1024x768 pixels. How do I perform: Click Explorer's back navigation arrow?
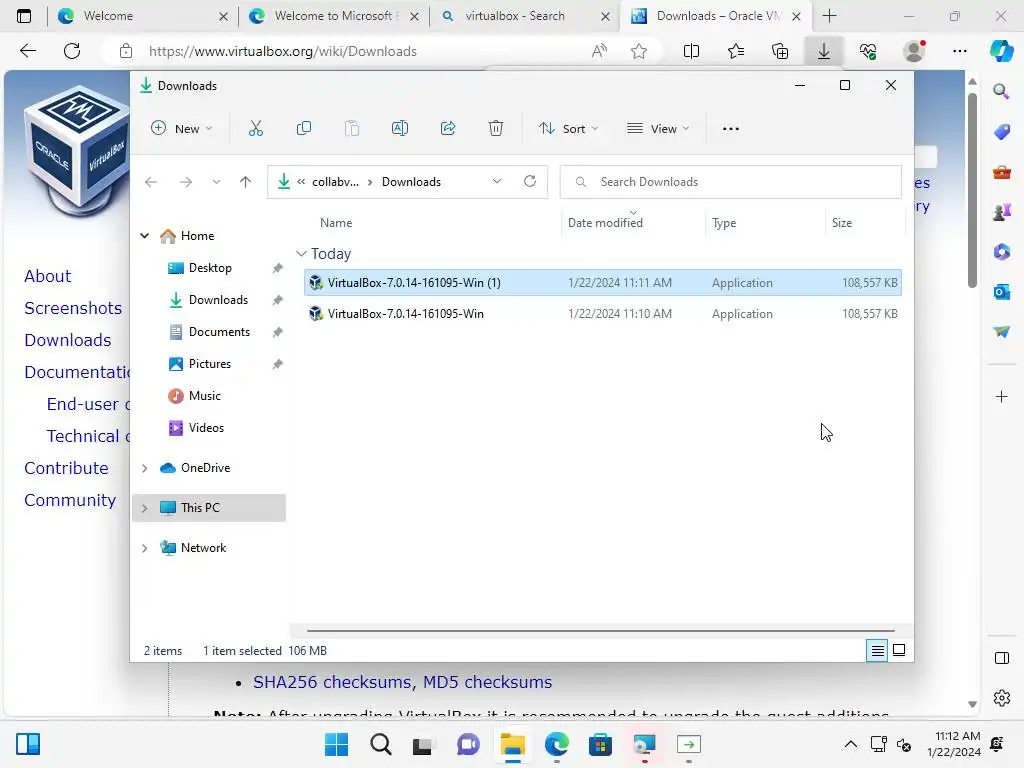click(151, 182)
